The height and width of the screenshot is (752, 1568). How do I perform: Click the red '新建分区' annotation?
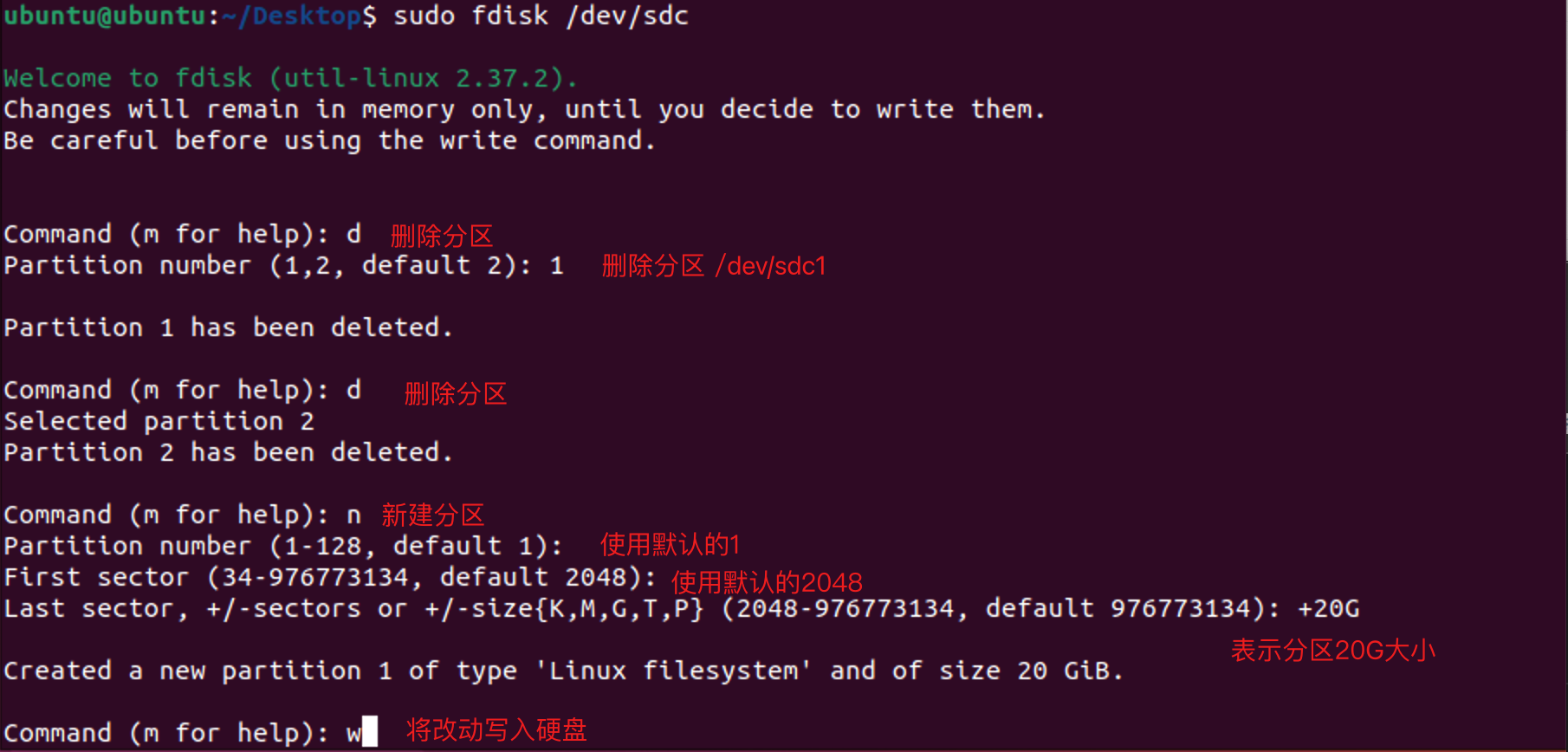[x=433, y=515]
